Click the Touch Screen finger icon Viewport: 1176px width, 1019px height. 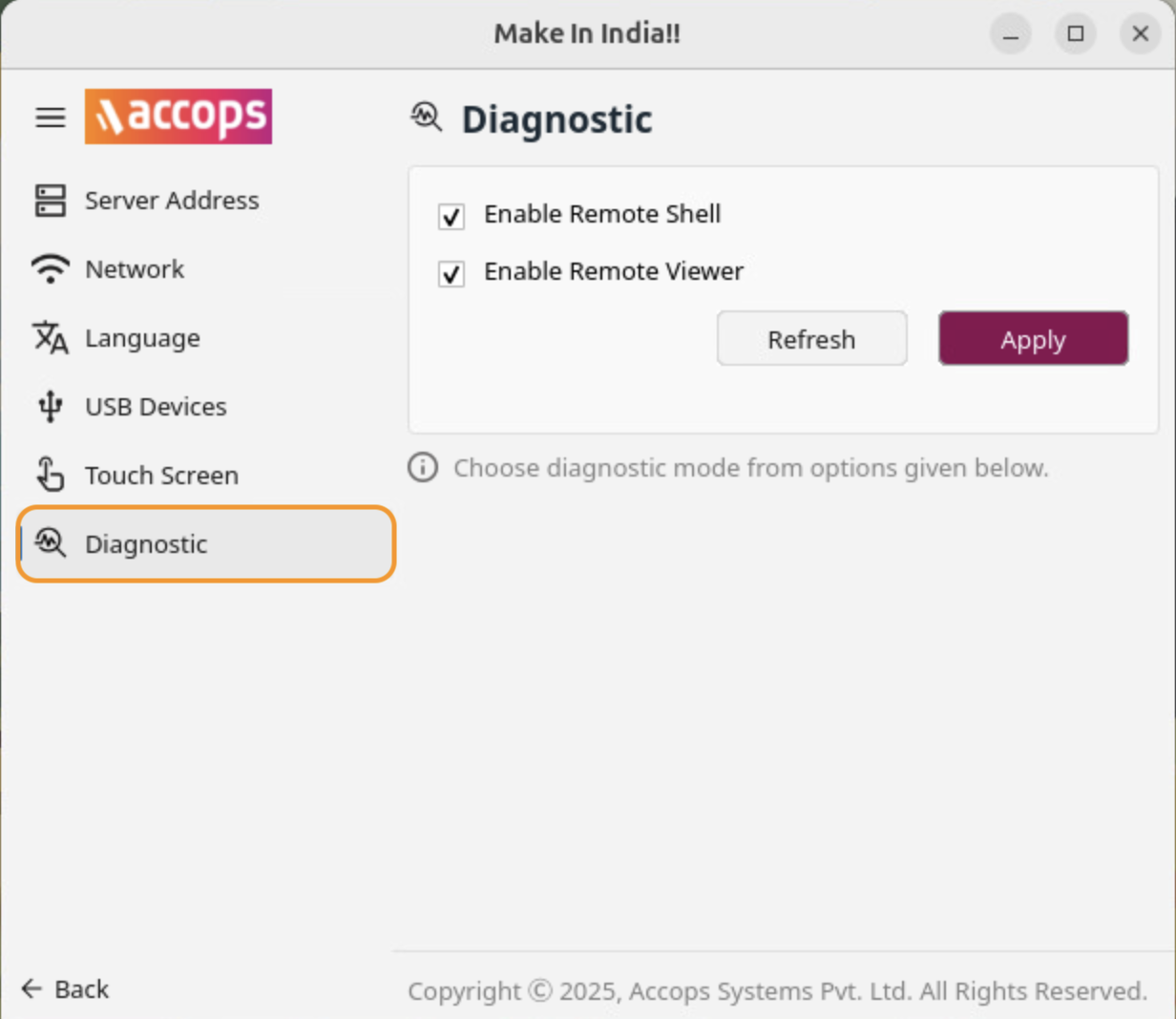(51, 475)
